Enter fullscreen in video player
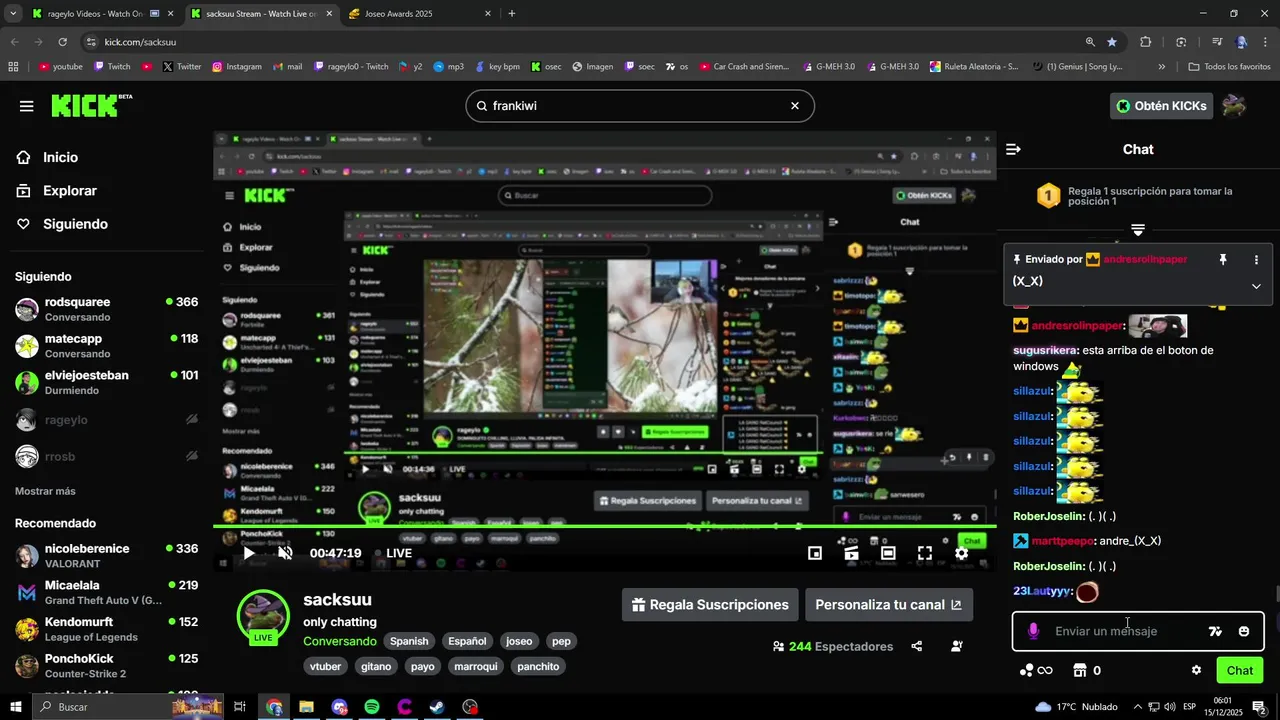This screenshot has width=1280, height=720. pos(925,553)
